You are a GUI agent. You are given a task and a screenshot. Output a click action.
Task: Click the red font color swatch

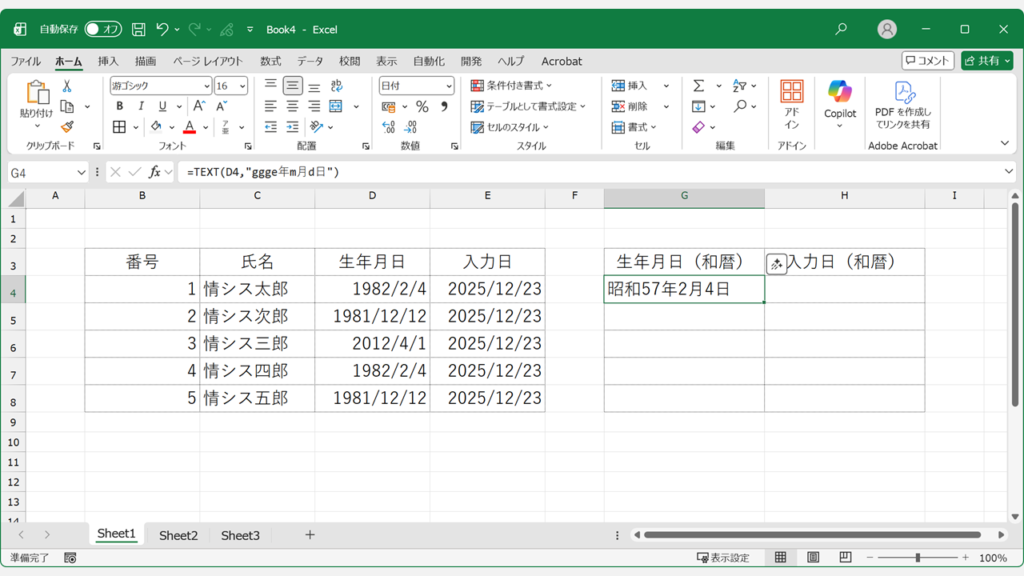point(189,127)
